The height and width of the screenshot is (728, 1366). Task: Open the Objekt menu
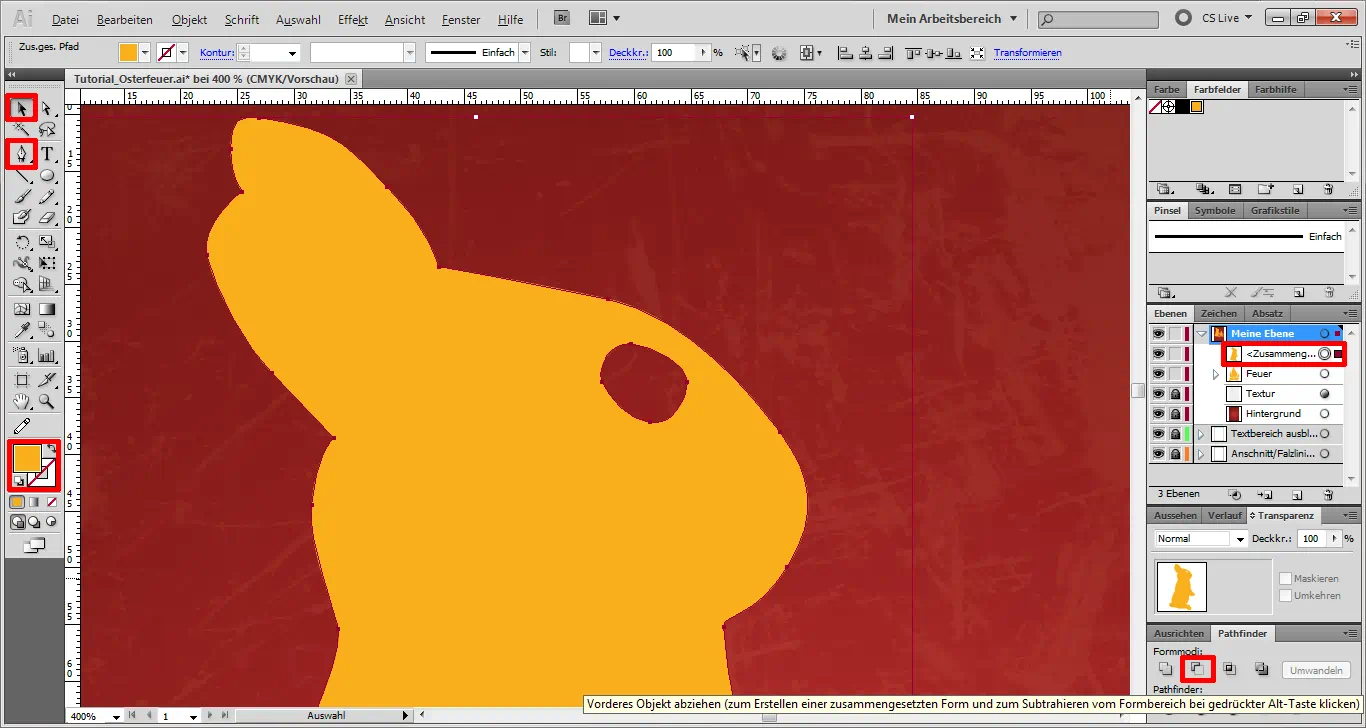click(189, 19)
